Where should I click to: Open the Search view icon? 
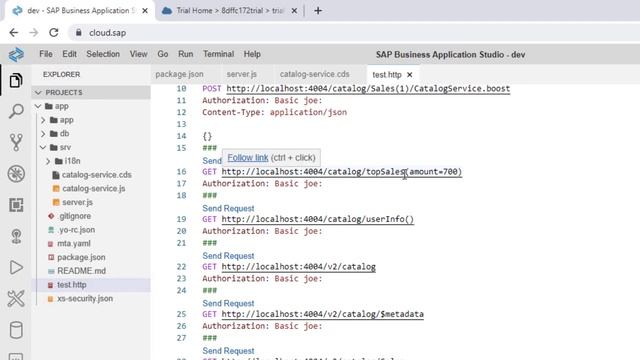point(16,111)
